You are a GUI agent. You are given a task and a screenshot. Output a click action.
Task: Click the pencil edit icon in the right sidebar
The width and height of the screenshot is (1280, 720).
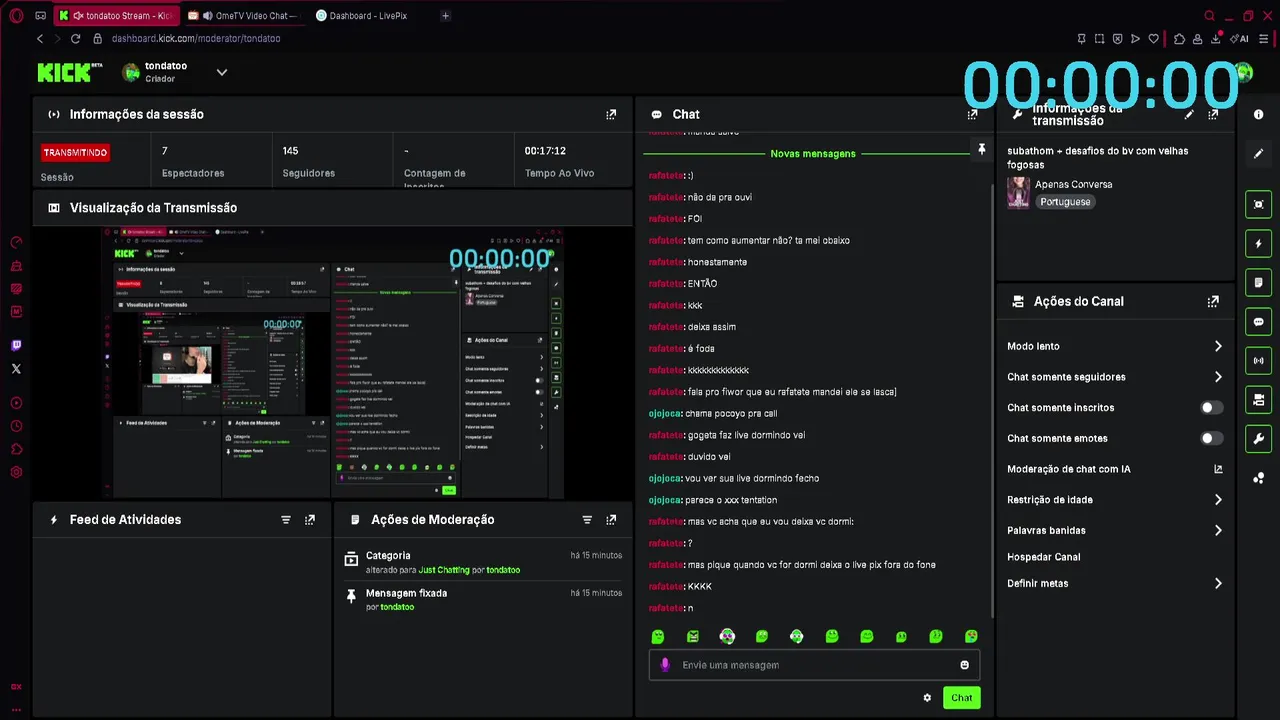pos(1258,154)
